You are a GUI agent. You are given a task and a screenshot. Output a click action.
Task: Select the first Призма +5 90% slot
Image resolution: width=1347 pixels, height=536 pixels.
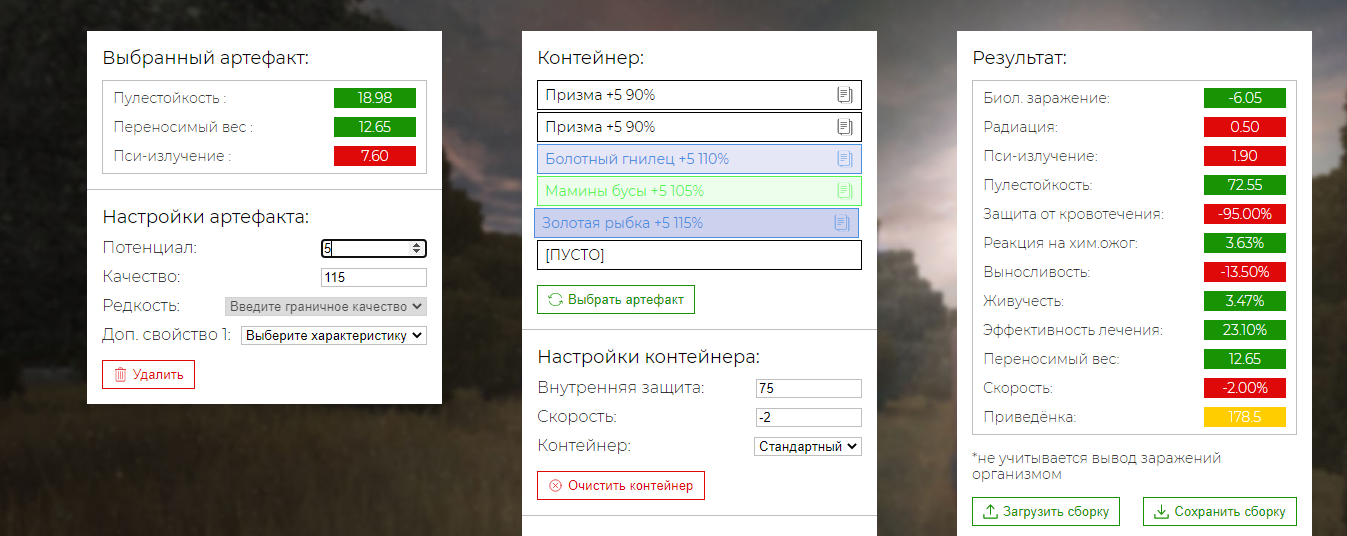[x=699, y=95]
